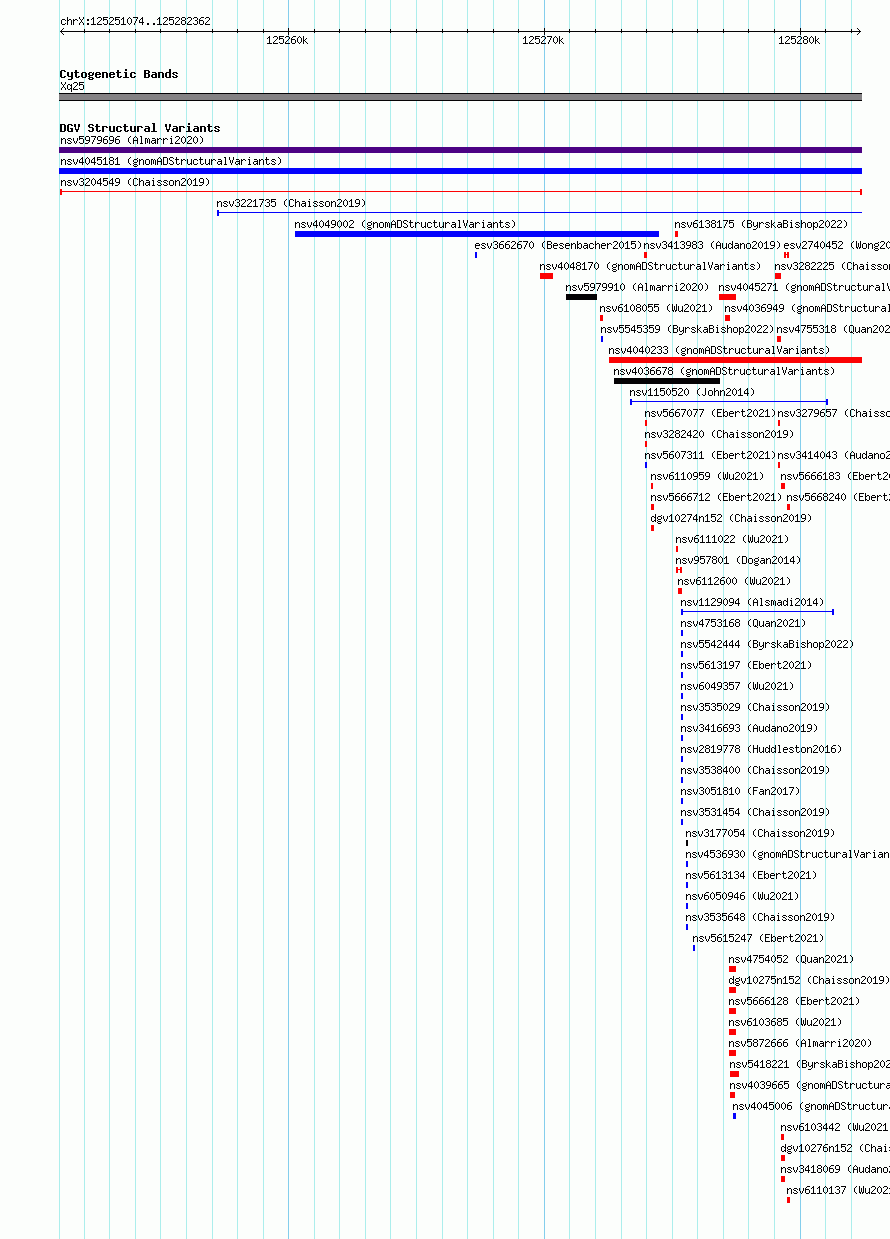Click the nsv4040233 gnomAD variant label
The height and width of the screenshot is (1239, 890).
coord(719,350)
